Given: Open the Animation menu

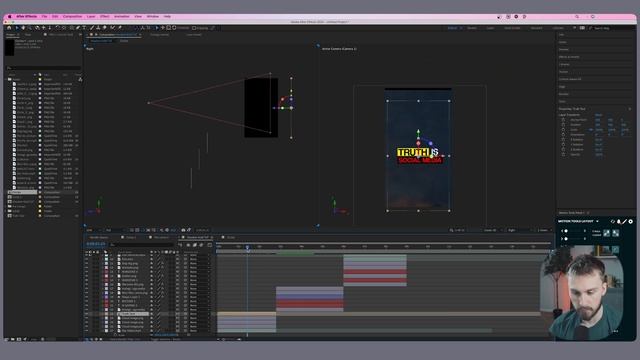Looking at the screenshot, I should [x=122, y=17].
